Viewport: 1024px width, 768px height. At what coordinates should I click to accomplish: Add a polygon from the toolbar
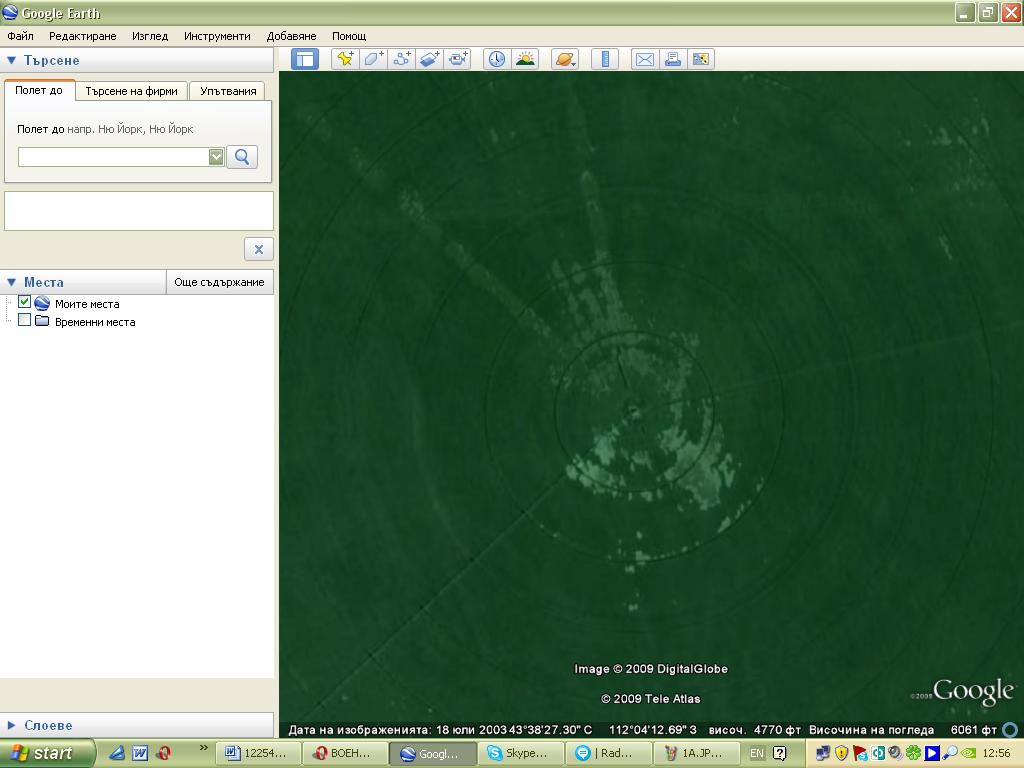374,59
